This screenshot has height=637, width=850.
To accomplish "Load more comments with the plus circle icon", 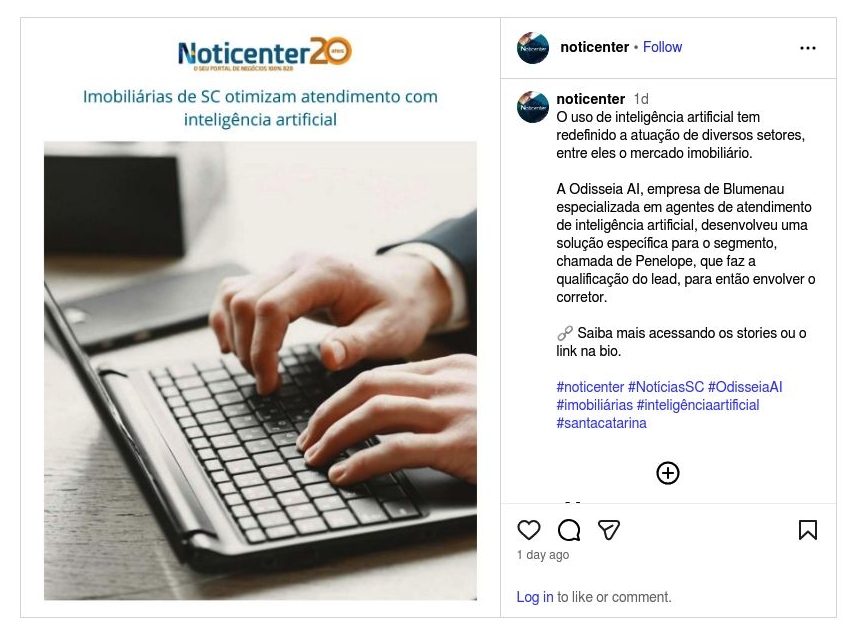I will (x=667, y=473).
